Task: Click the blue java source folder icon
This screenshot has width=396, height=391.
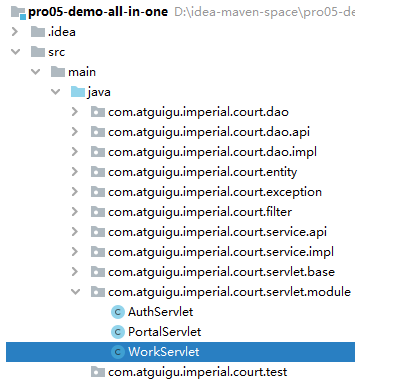Action: click(78, 92)
